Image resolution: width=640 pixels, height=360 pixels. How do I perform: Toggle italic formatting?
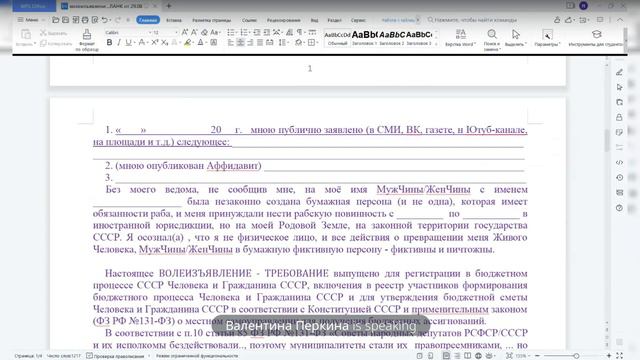pos(119,42)
